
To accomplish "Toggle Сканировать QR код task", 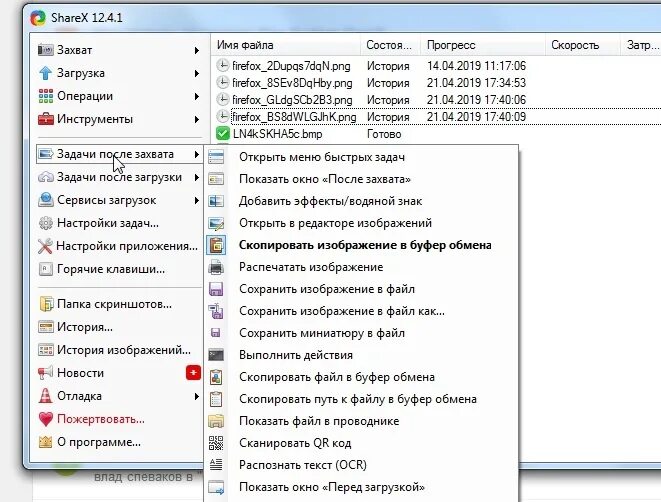I will point(363,443).
